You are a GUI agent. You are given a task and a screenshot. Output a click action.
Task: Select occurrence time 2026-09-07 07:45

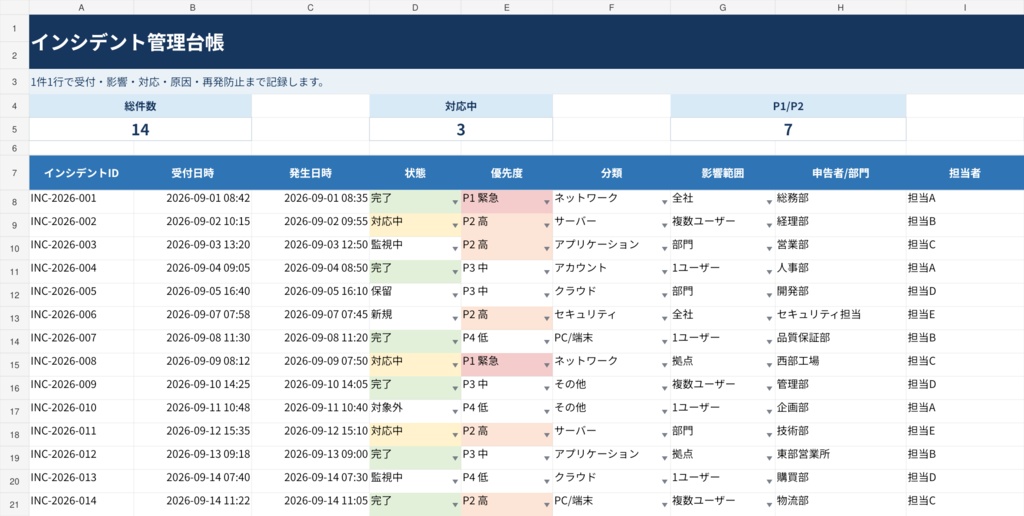click(310, 318)
